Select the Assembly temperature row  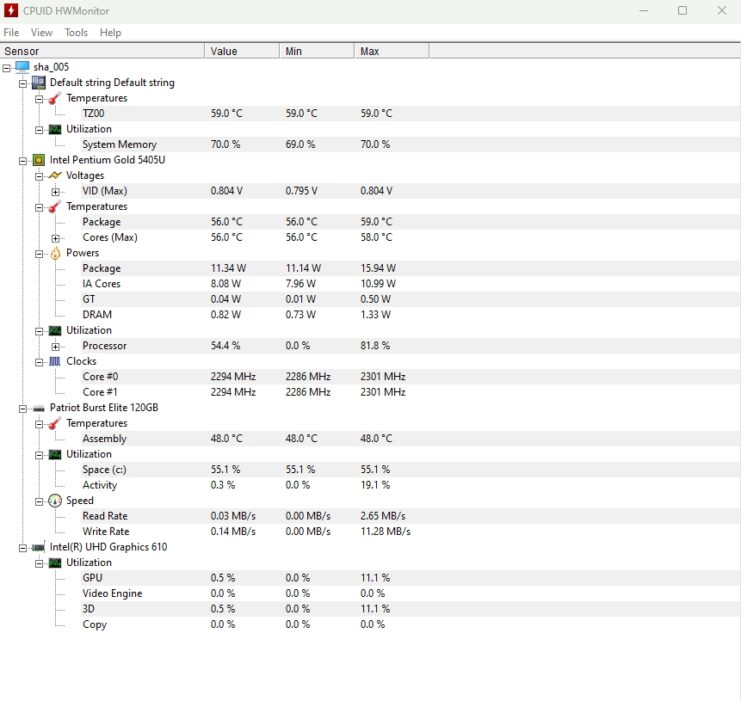click(411, 439)
